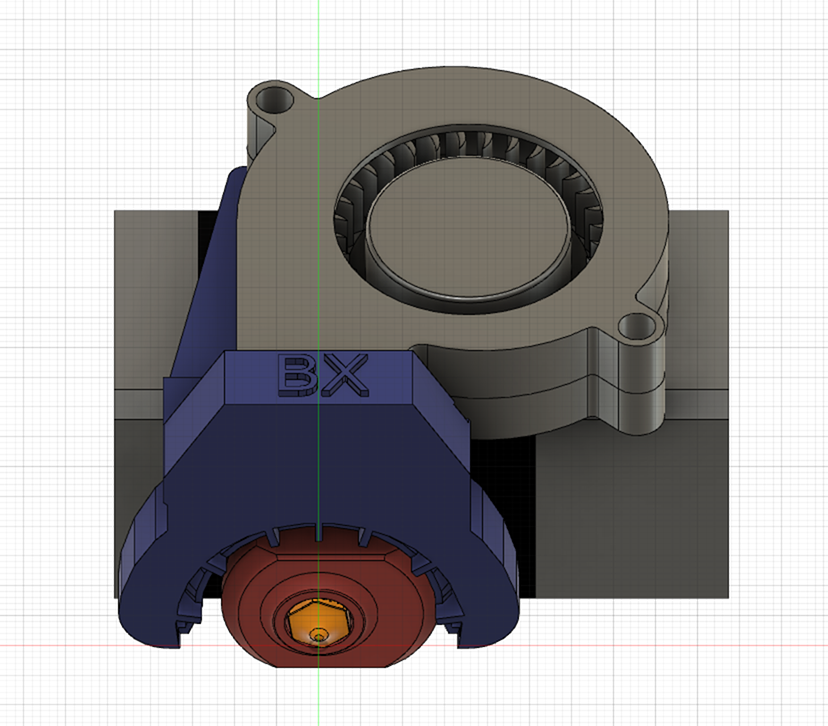
Task: Select the upper-left fan mounting hole
Action: pos(272,100)
